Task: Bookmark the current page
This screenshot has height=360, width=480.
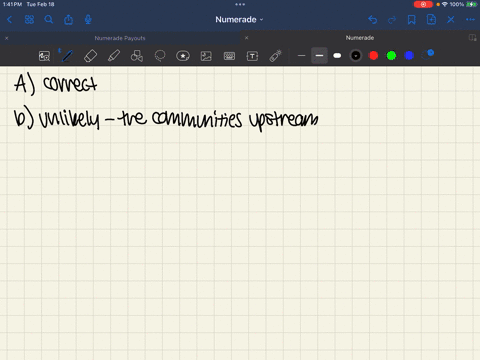Action: click(x=412, y=20)
